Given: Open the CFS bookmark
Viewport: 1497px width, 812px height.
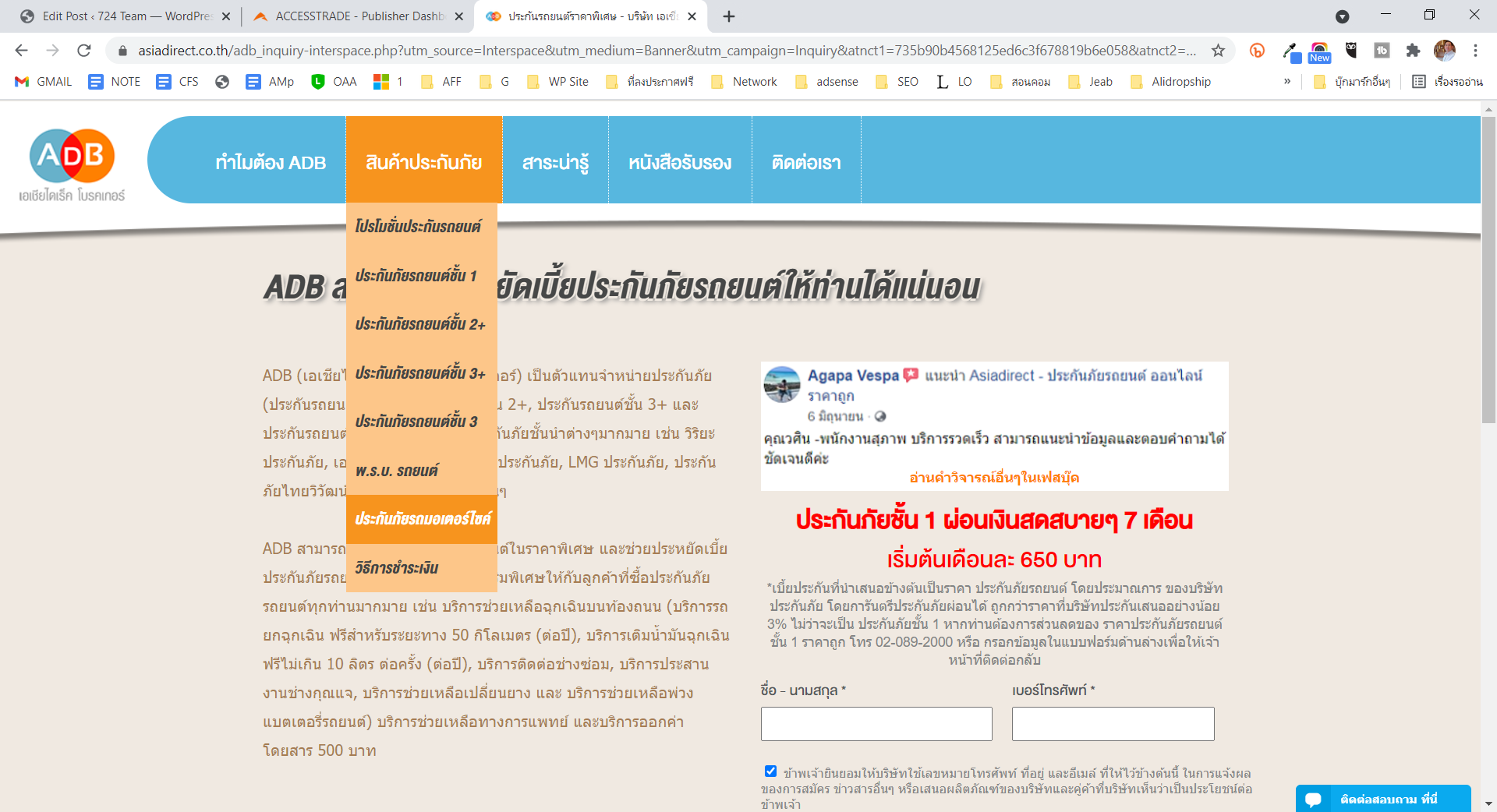Looking at the screenshot, I should [x=178, y=82].
